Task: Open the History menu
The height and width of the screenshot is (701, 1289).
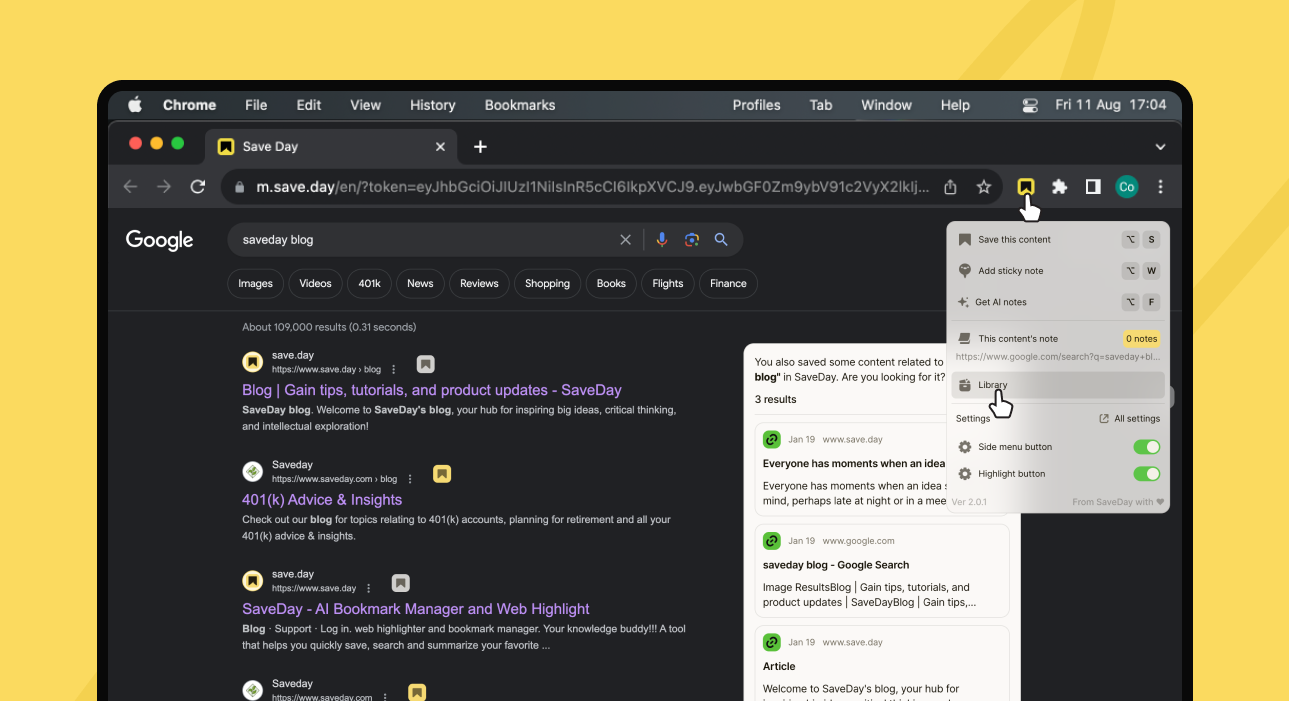Action: (432, 105)
